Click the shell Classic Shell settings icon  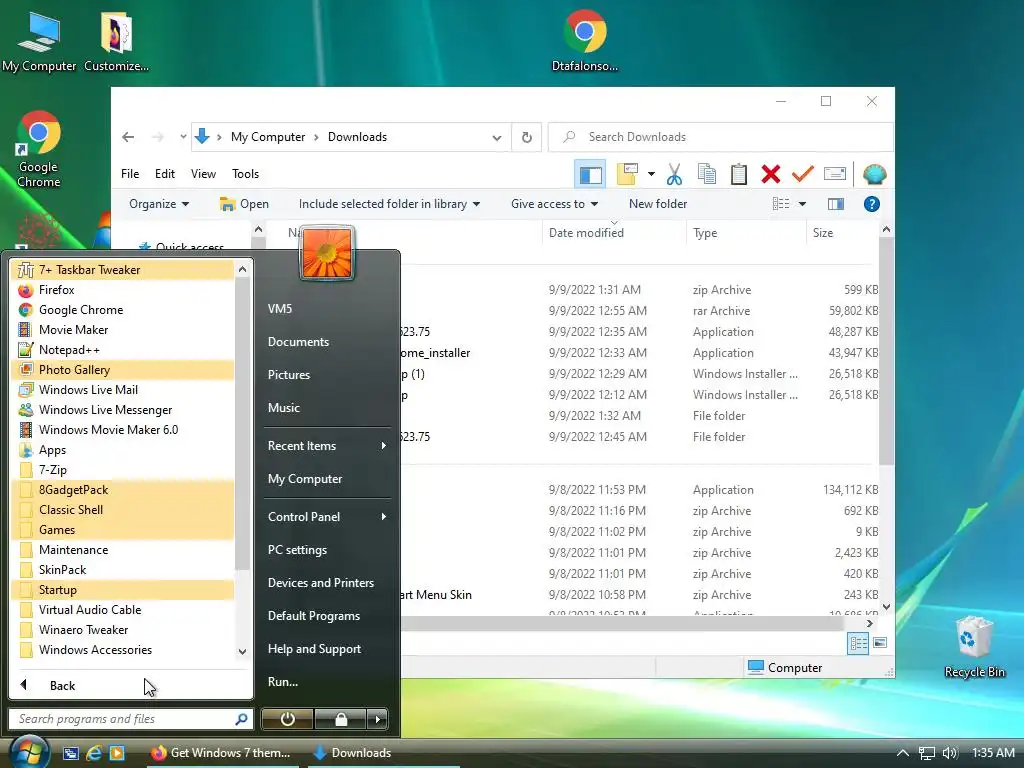tap(874, 174)
